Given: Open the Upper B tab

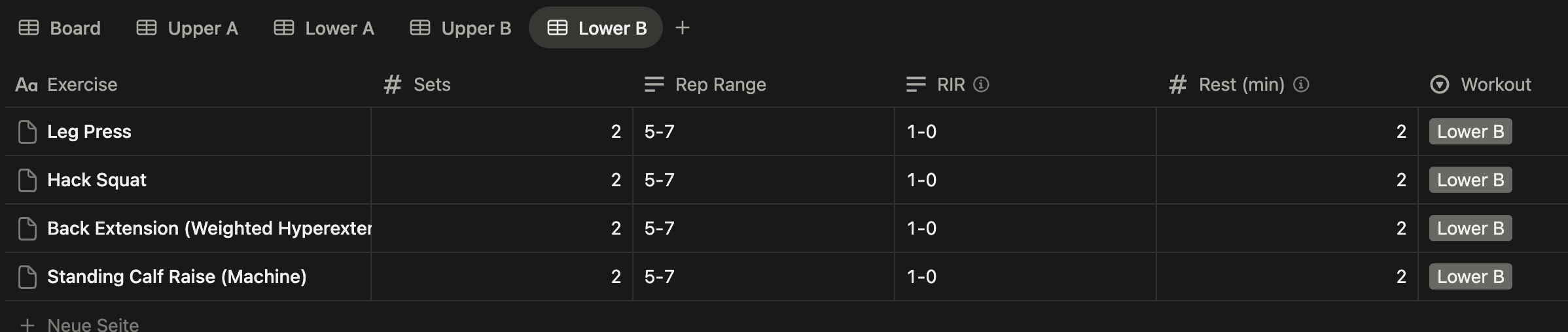Looking at the screenshot, I should [x=461, y=28].
